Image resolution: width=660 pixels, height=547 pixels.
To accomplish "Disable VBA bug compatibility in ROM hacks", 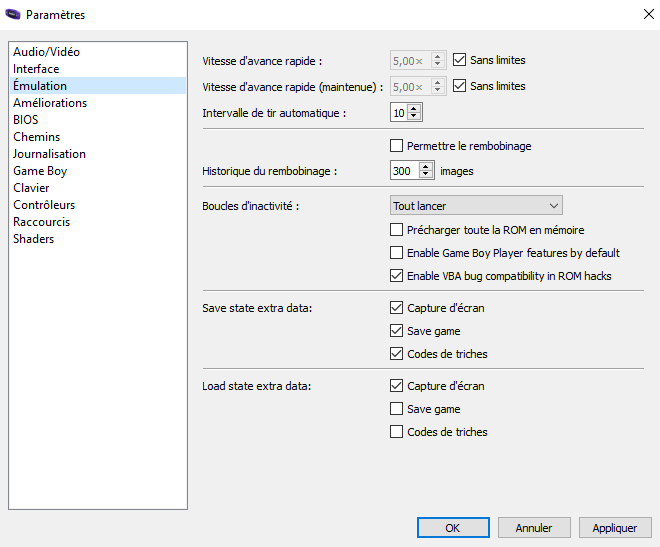I will [396, 276].
